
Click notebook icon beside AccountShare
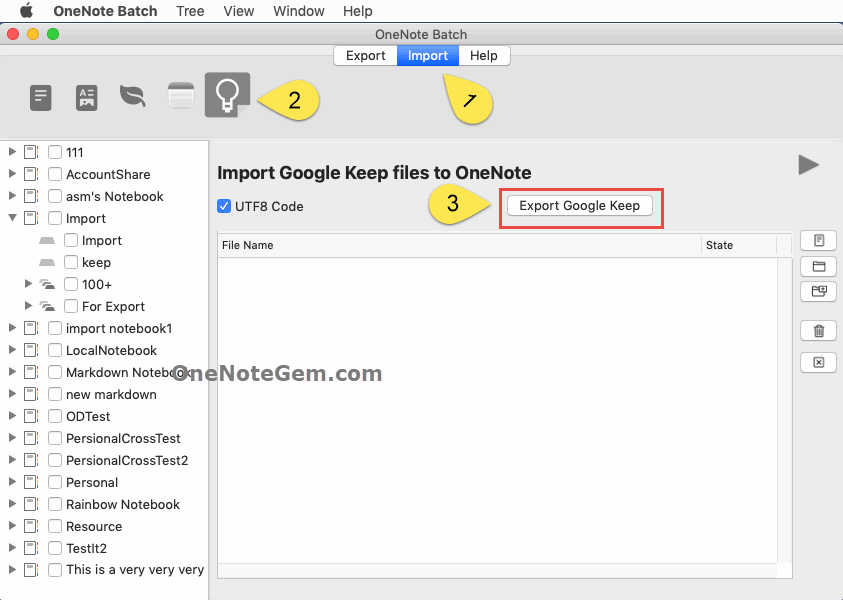coord(31,174)
